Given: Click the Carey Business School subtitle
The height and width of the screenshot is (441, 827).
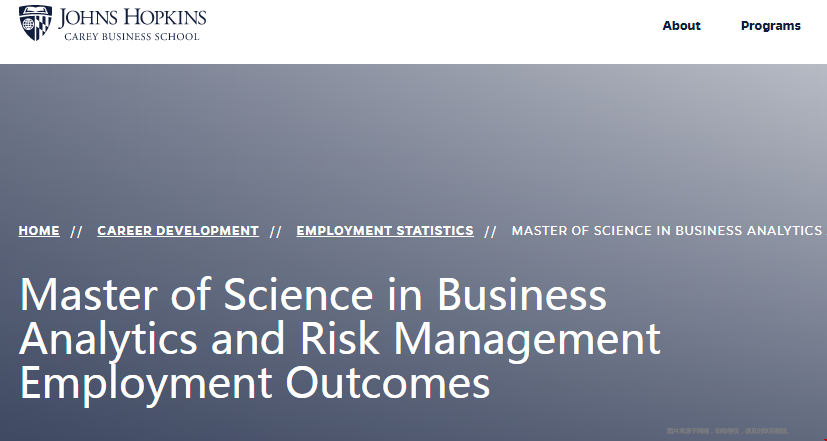Looking at the screenshot, I should pos(132,37).
